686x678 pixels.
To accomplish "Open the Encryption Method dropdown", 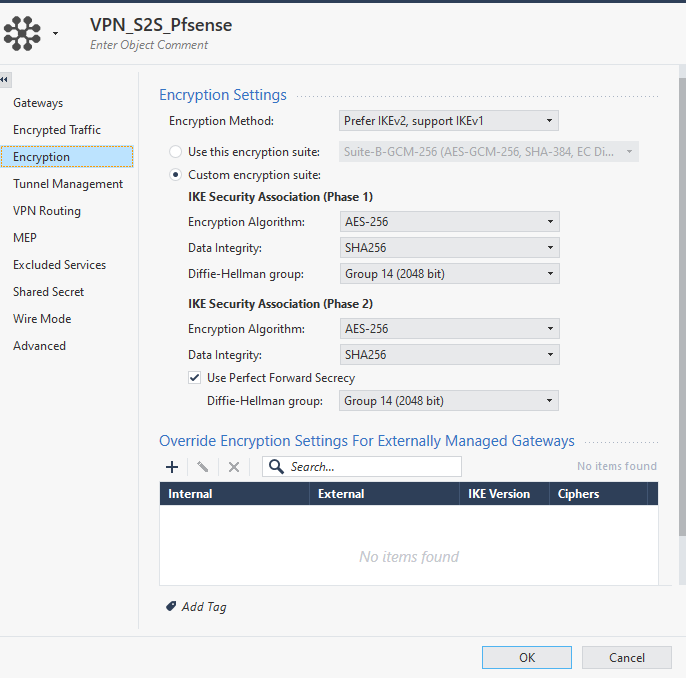I will (448, 121).
